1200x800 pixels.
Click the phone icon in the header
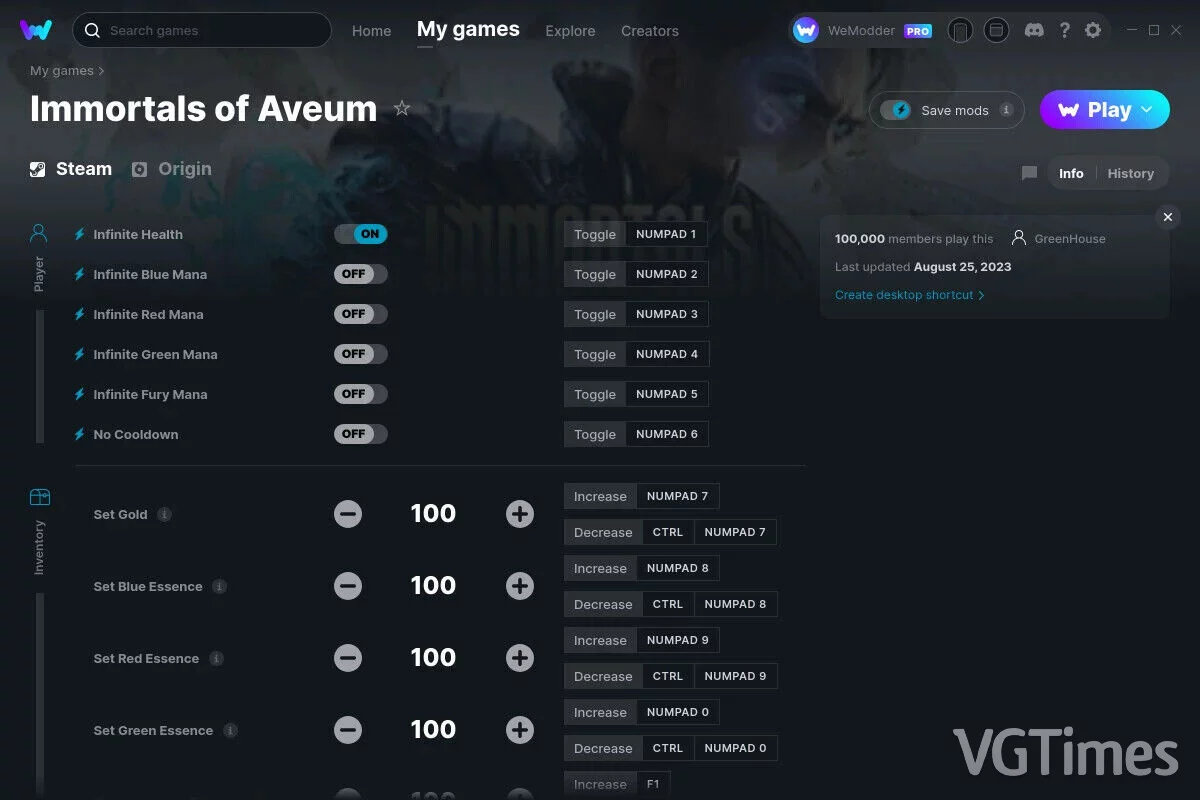coord(960,30)
